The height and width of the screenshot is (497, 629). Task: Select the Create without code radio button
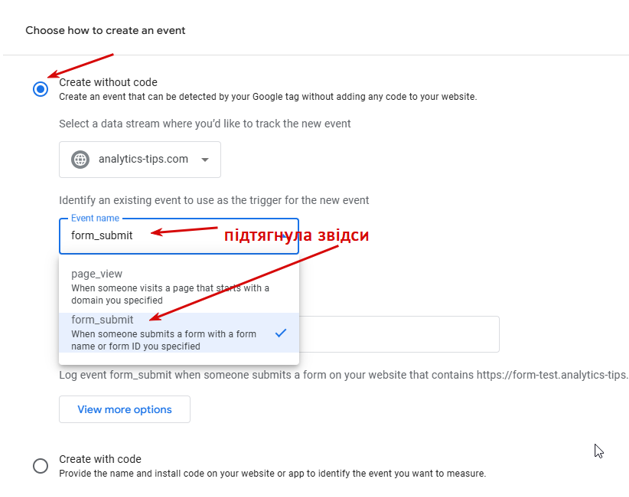click(40, 89)
